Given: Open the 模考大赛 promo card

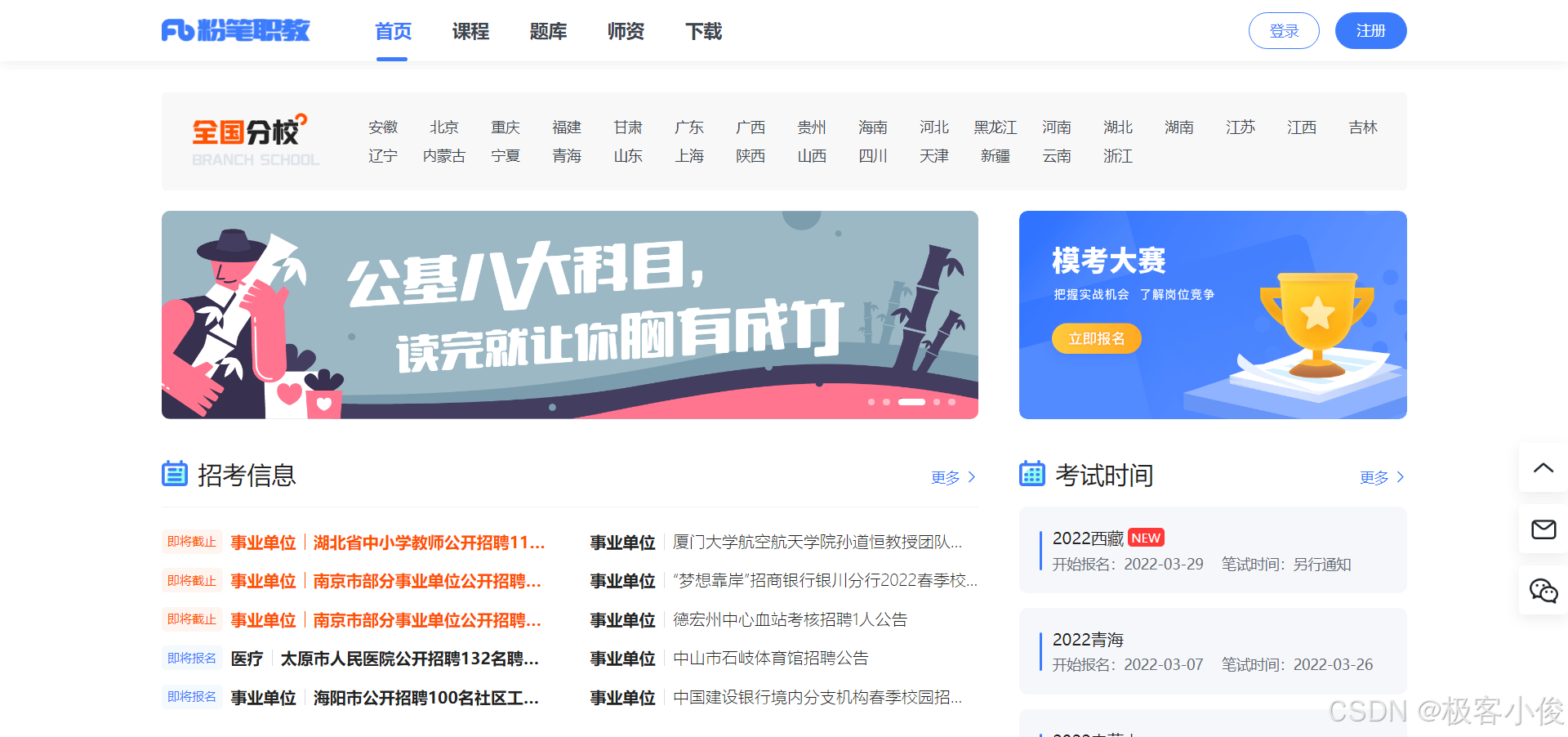Looking at the screenshot, I should [x=1213, y=315].
